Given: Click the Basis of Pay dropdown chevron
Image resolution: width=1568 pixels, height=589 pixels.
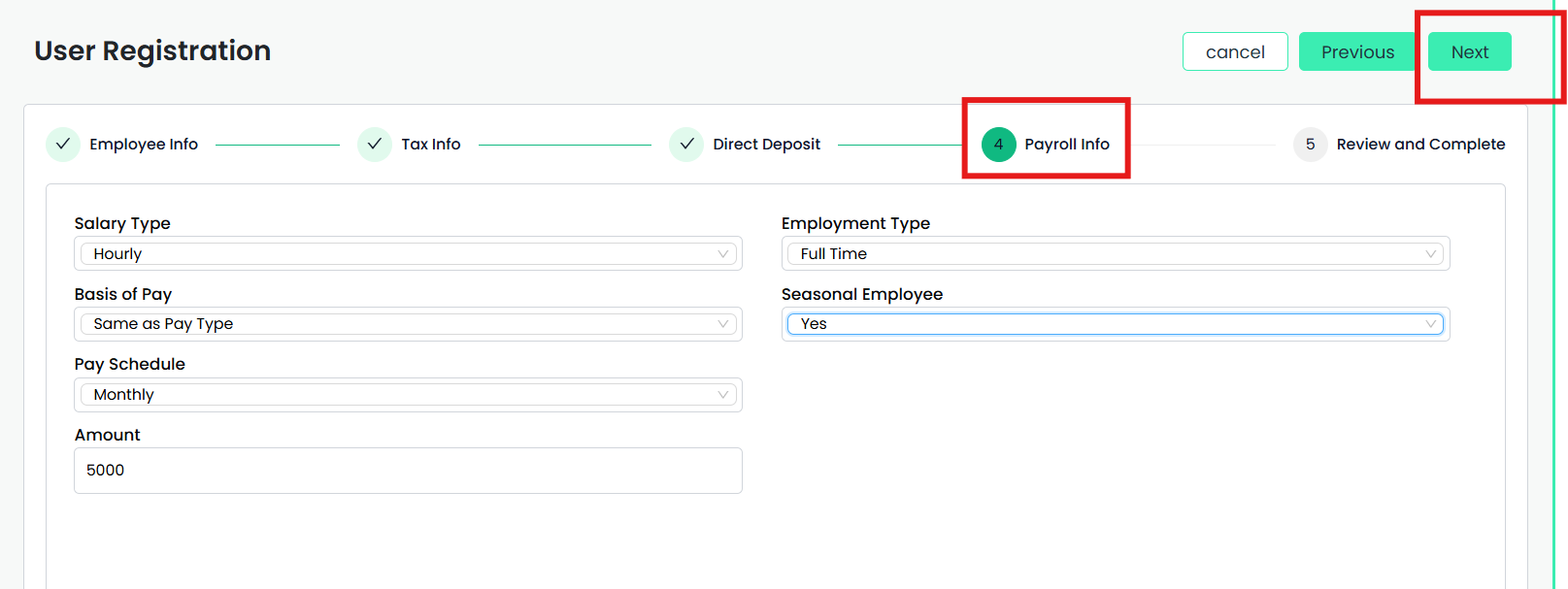Looking at the screenshot, I should click(722, 324).
